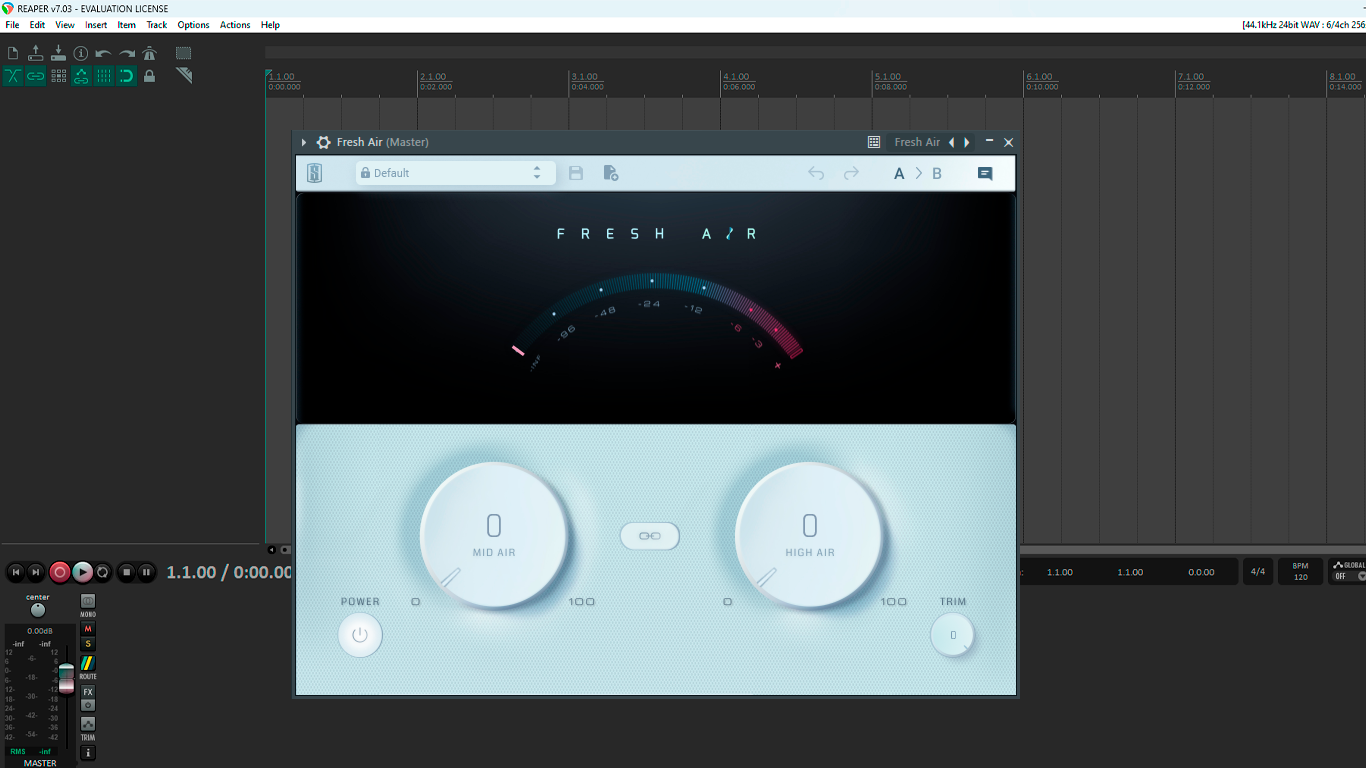Save preset floppy disk icon
Screen dimensions: 1366x768
point(576,173)
